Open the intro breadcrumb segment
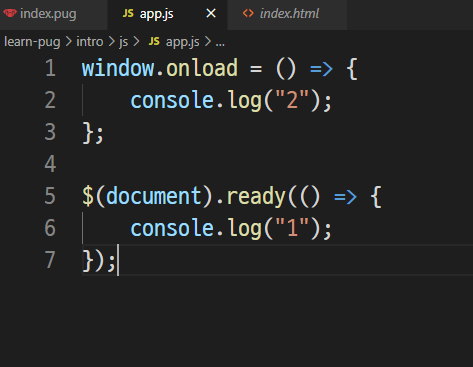The image size is (473, 367). [x=90, y=42]
